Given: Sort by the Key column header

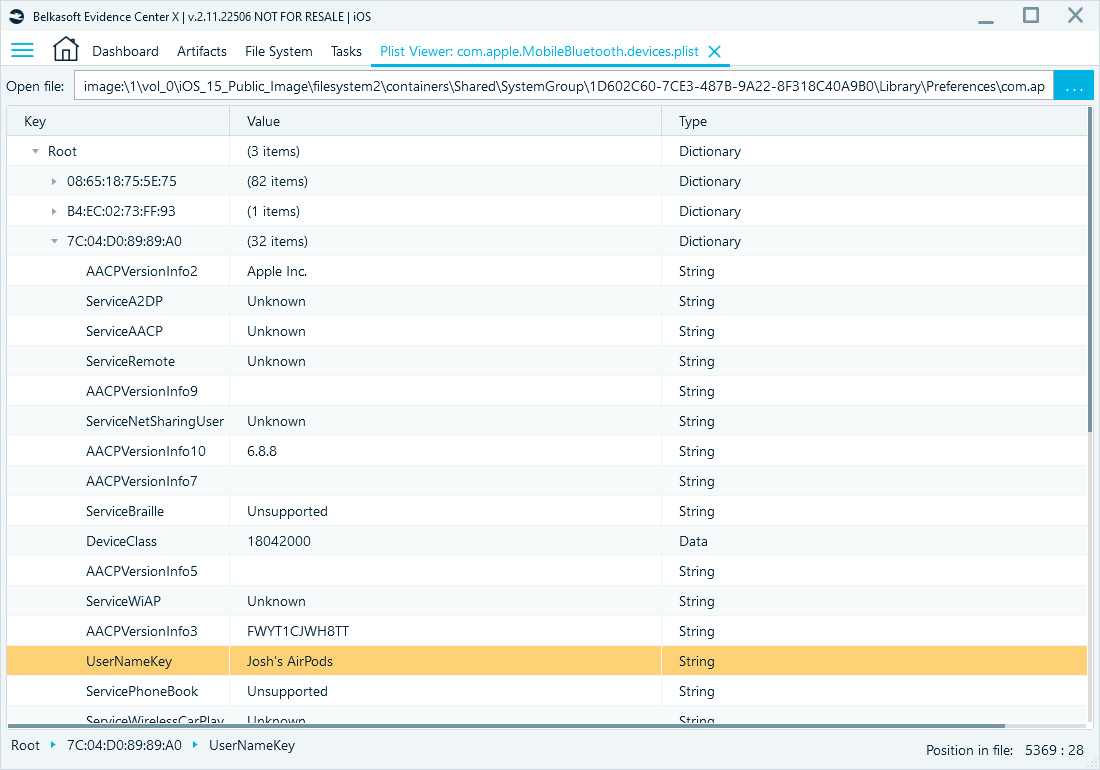Looking at the screenshot, I should tap(118, 121).
